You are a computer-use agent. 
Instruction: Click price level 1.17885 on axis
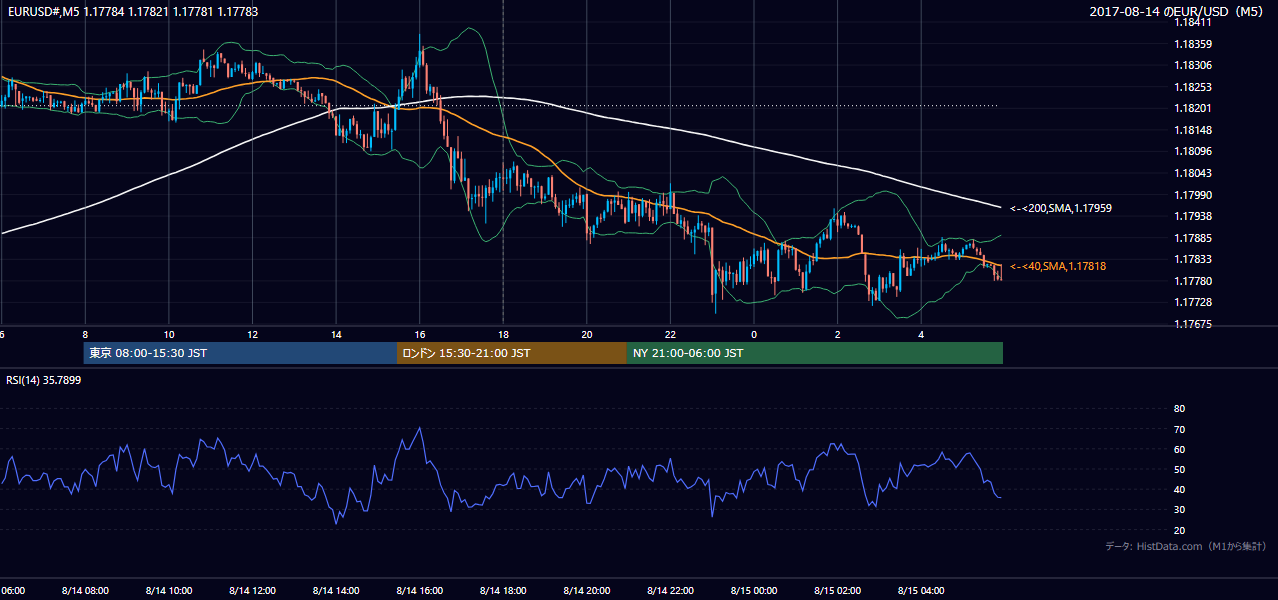1192,238
